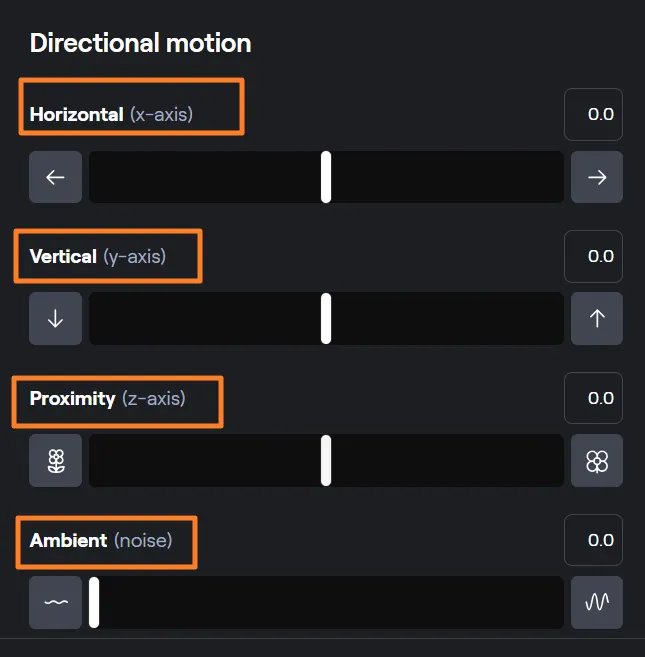The height and width of the screenshot is (657, 645).
Task: Select the low-noise flat wave Ambient icon
Action: 55,602
